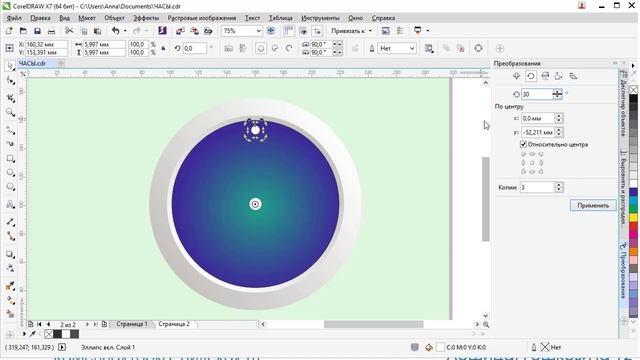The width and height of the screenshot is (640, 360).
Task: Select the Text tool in the toolbox
Action: [x=10, y=204]
